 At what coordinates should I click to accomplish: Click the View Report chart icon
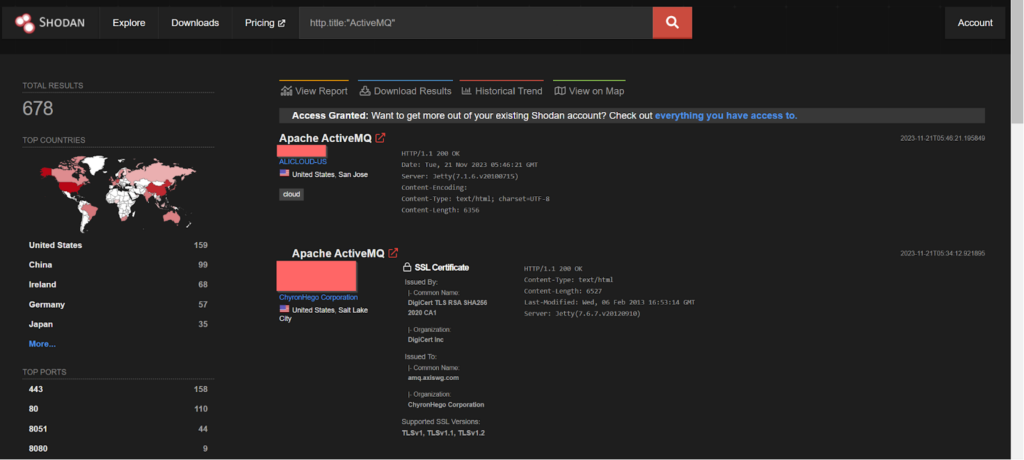[286, 91]
